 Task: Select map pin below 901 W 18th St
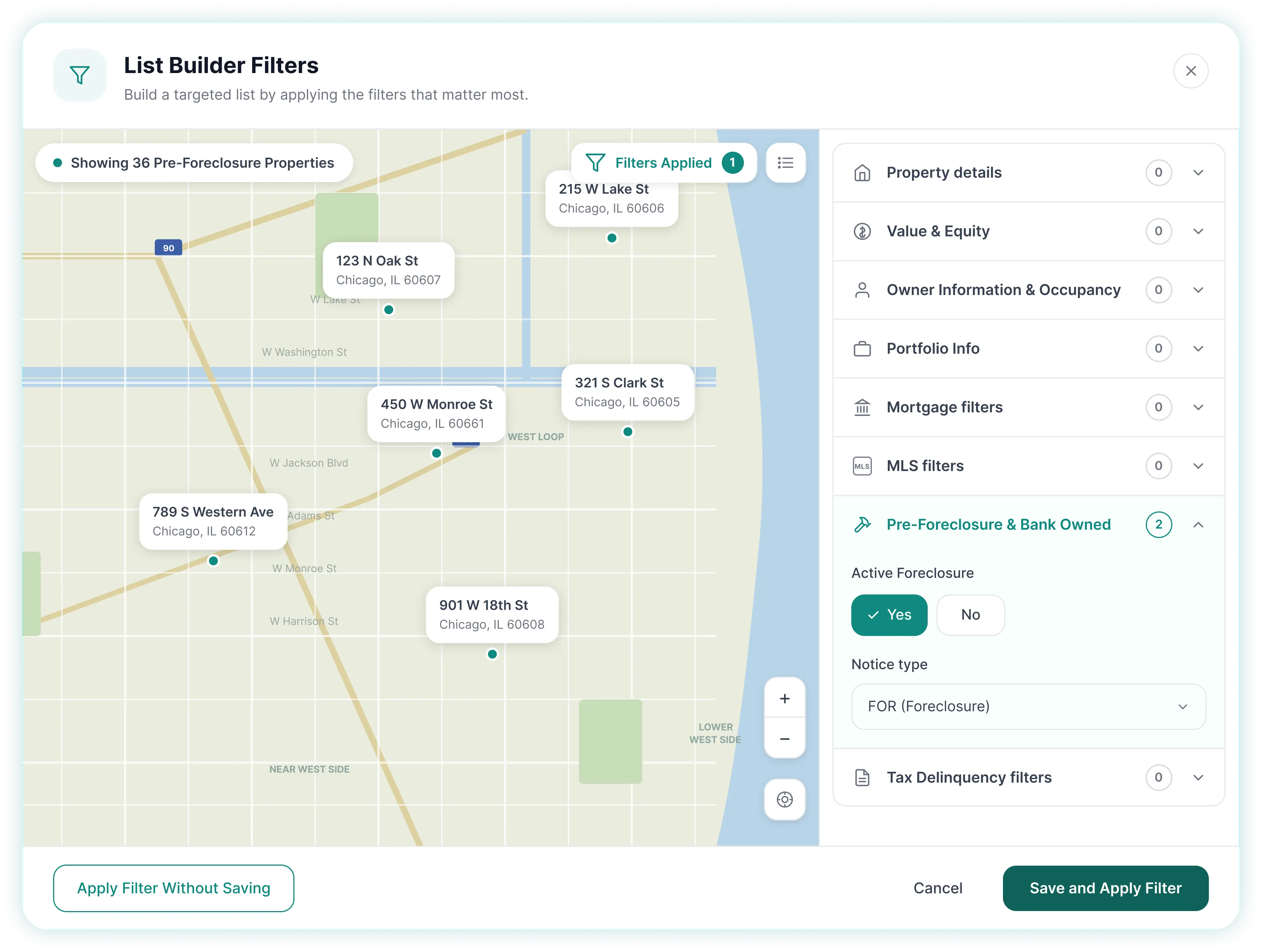[492, 654]
